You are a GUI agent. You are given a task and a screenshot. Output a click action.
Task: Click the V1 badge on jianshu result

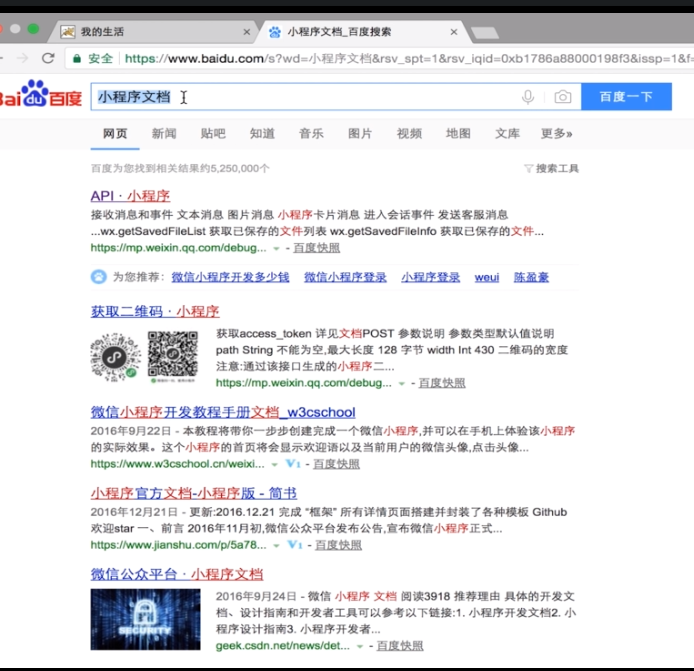295,545
